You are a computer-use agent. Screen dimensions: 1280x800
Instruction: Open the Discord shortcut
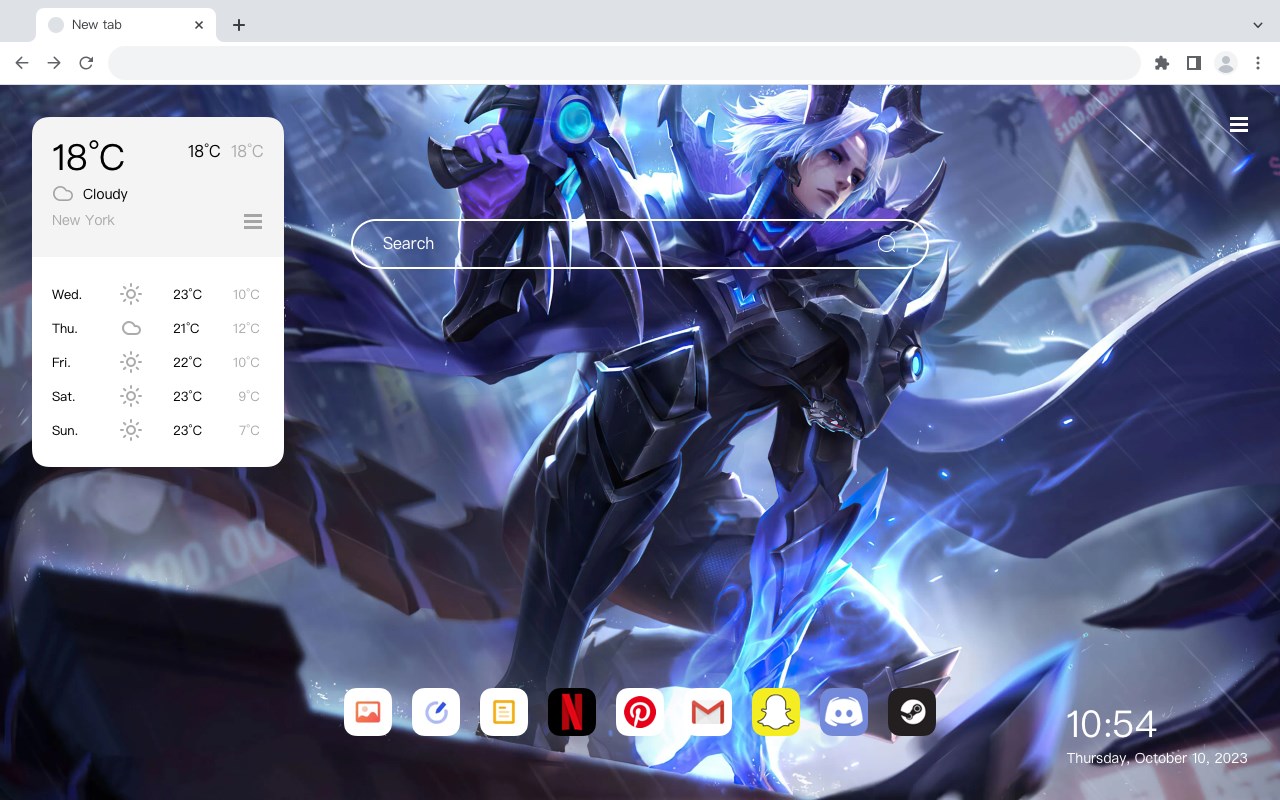[x=844, y=712]
